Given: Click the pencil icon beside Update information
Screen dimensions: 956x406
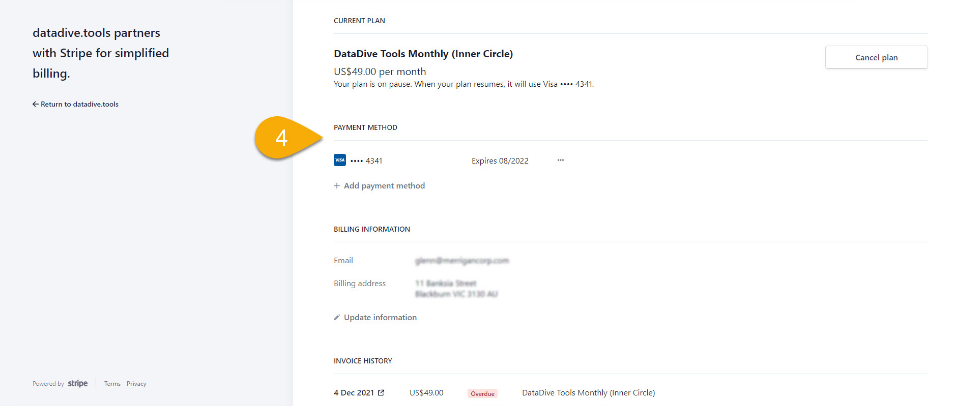Looking at the screenshot, I should coord(337,318).
